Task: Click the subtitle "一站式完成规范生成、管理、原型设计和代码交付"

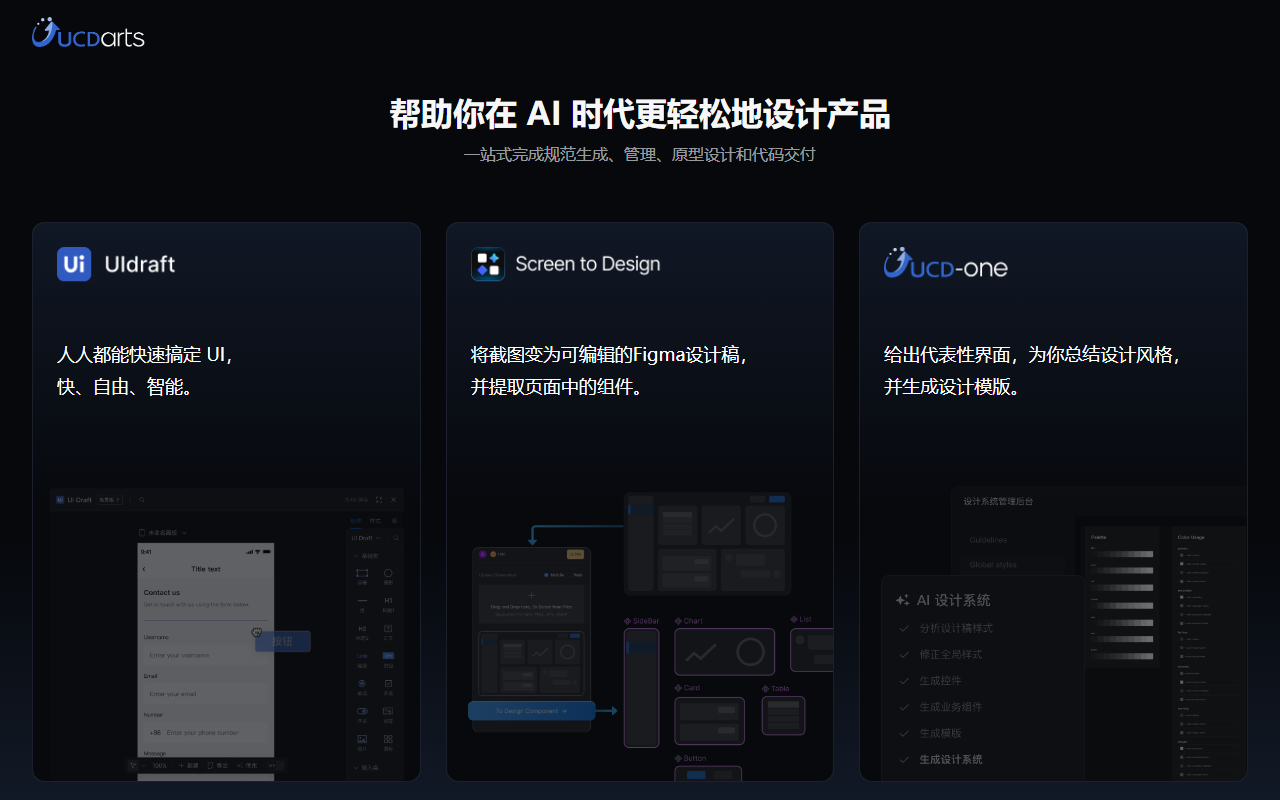Action: click(x=640, y=155)
